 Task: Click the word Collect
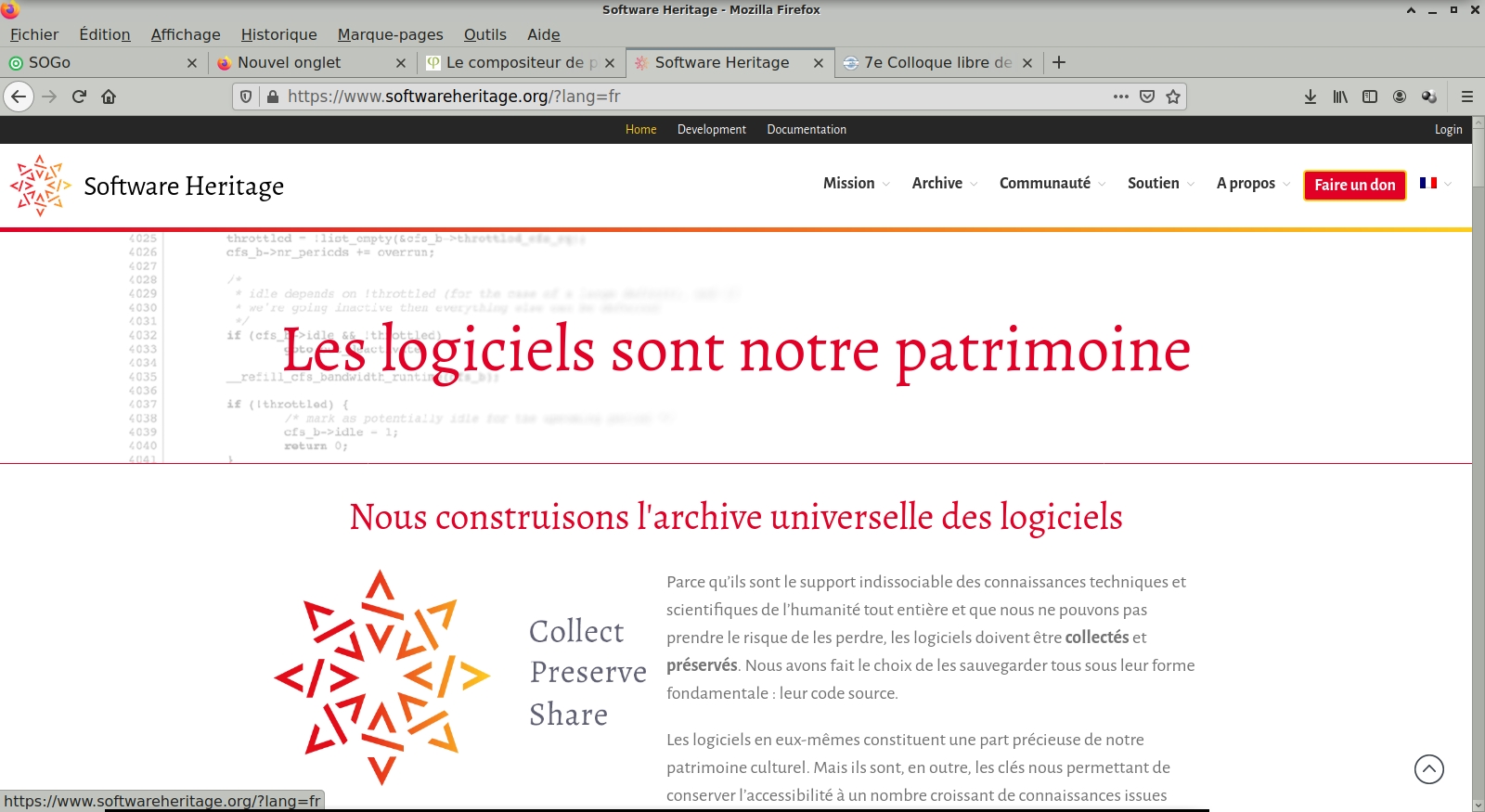pos(576,631)
